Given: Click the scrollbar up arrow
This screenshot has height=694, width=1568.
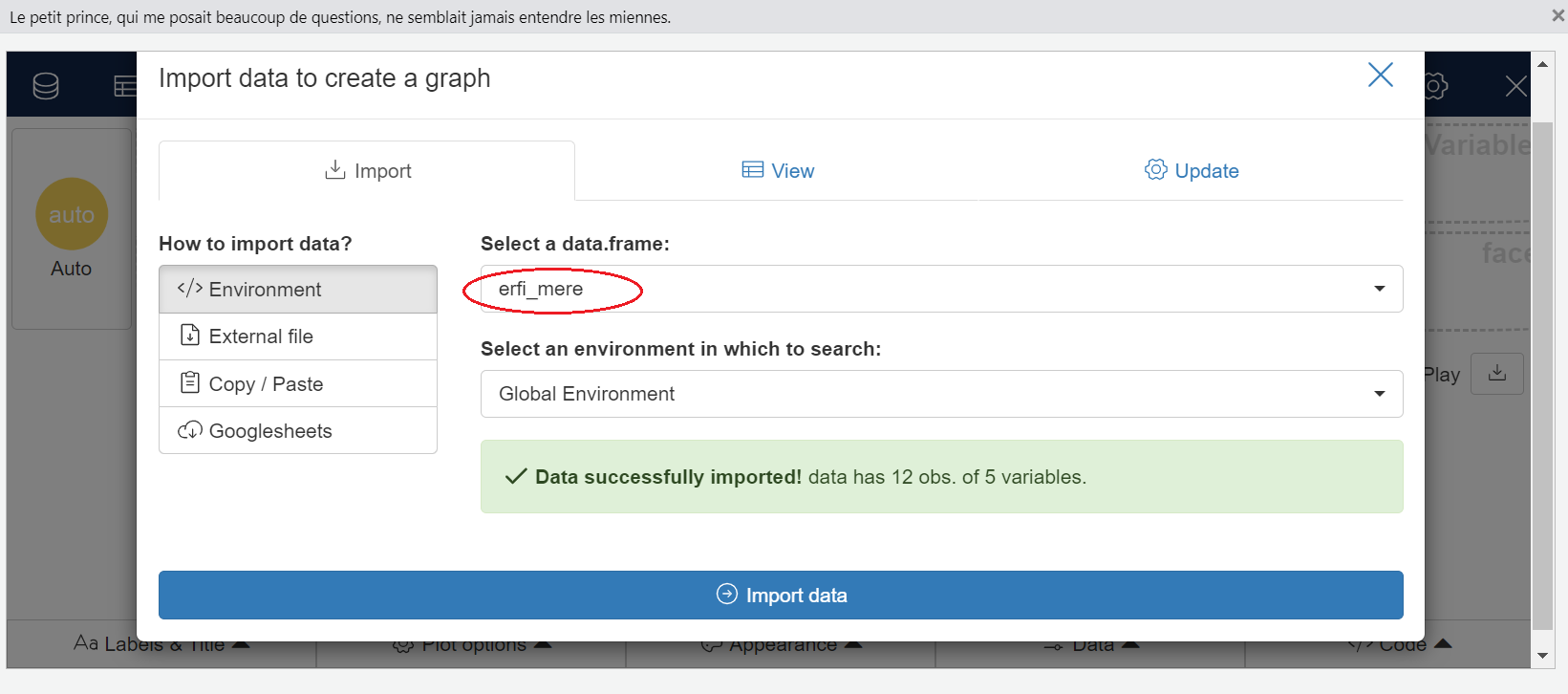Looking at the screenshot, I should [x=1542, y=64].
